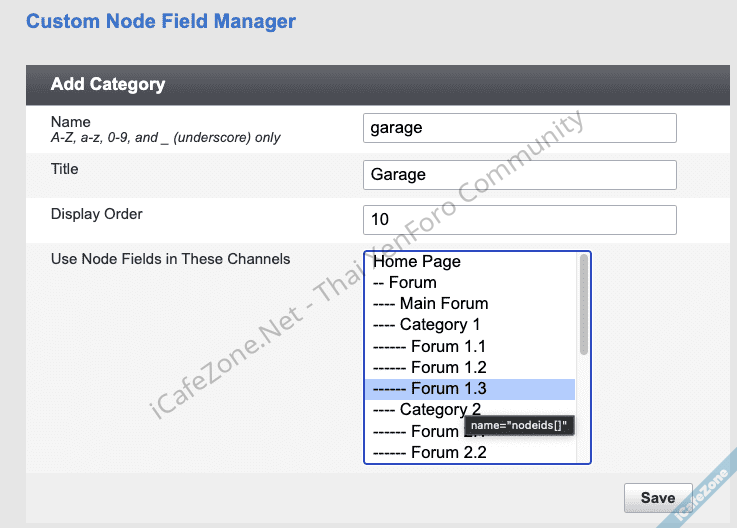Select 'Home Page' in the channels list
737x528 pixels.
pos(417,261)
